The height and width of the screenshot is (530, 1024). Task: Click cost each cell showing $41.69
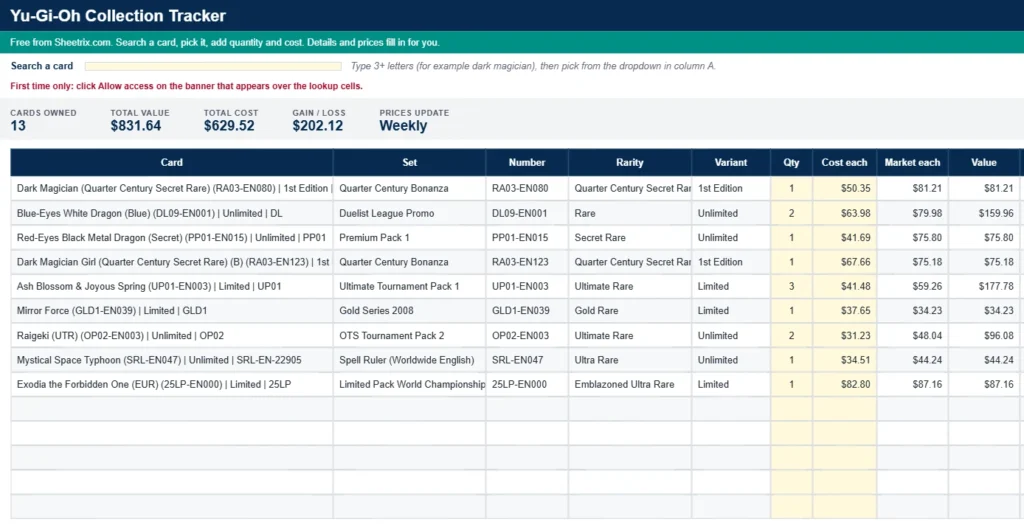pyautogui.click(x=844, y=238)
